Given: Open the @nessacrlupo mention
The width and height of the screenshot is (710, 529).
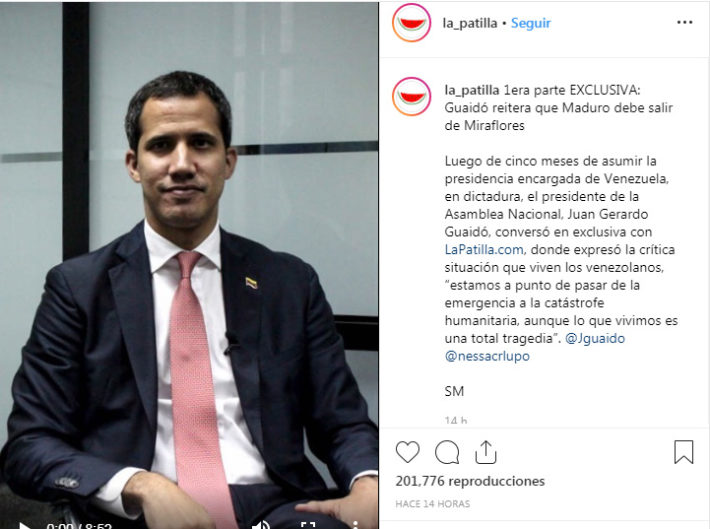Looking at the screenshot, I should [x=487, y=356].
